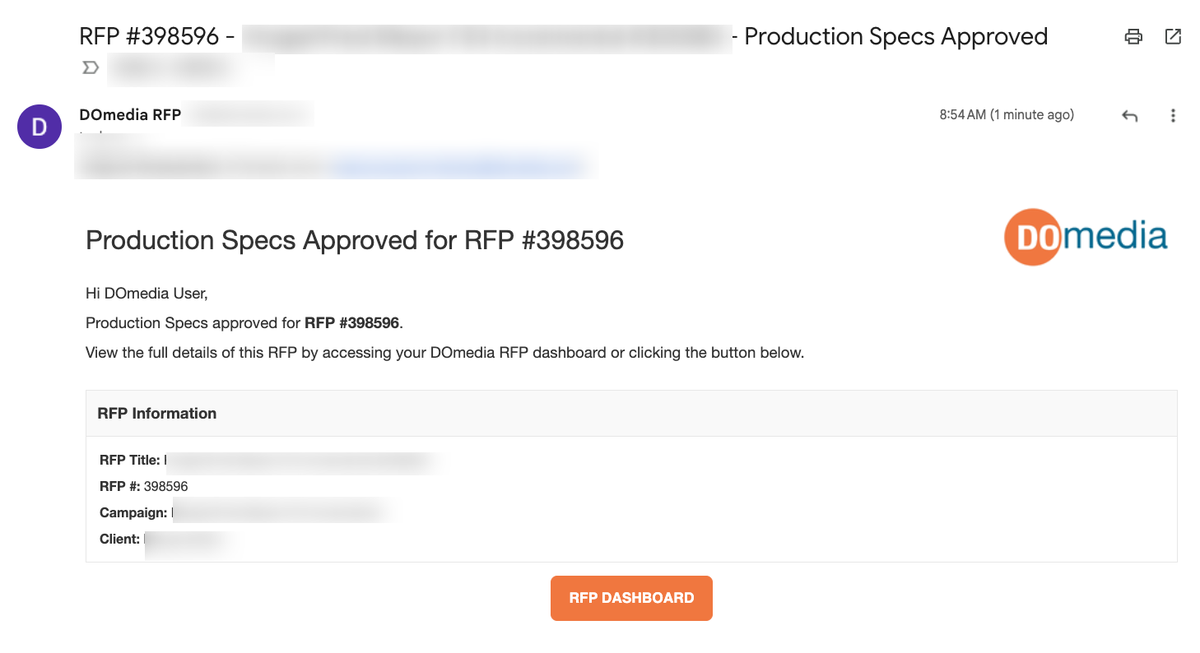Click the purple D sender avatar
The height and width of the screenshot is (653, 1200).
[40, 127]
